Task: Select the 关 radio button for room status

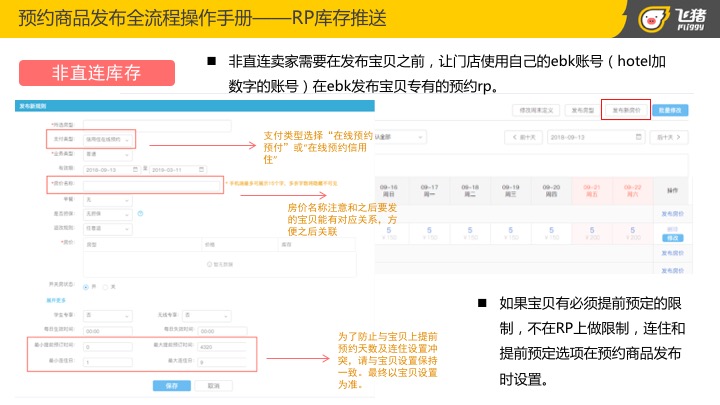Action: [x=105, y=287]
